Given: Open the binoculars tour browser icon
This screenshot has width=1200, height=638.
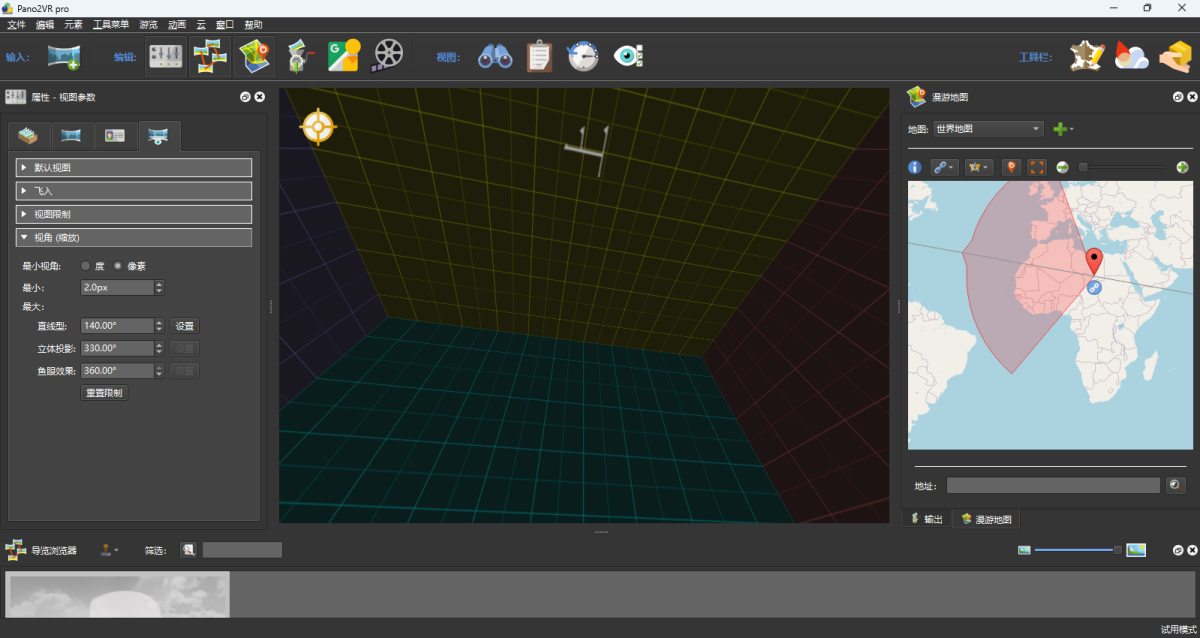Looking at the screenshot, I should (494, 56).
